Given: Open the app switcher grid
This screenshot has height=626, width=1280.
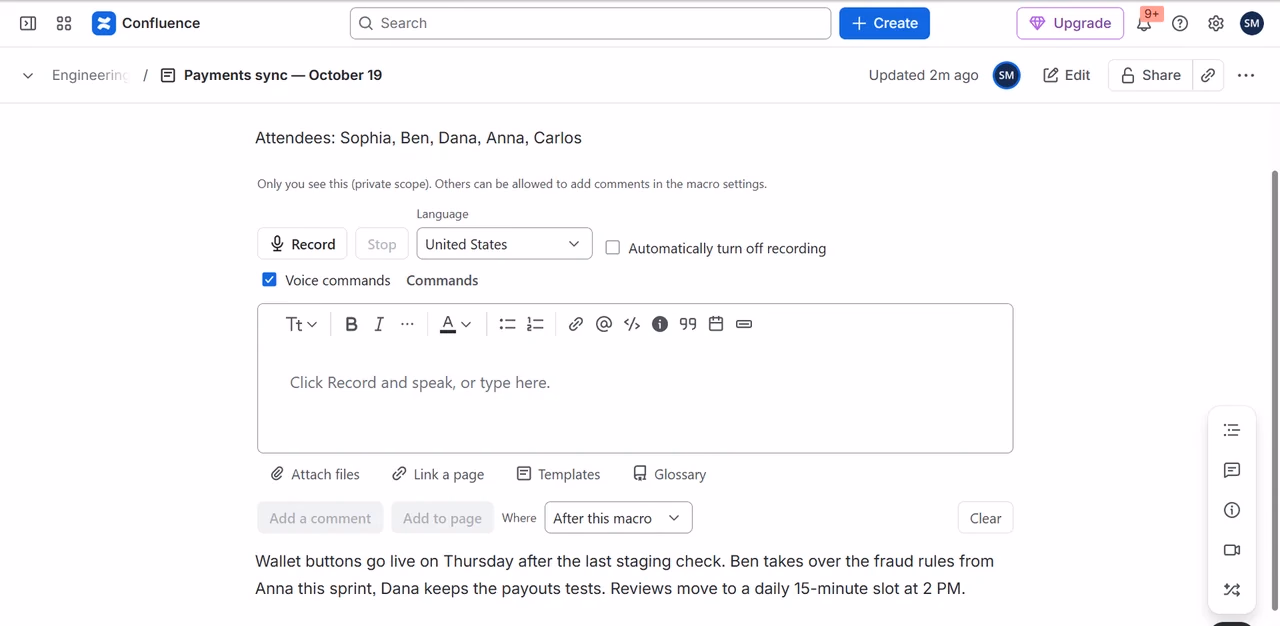Looking at the screenshot, I should pos(64,23).
